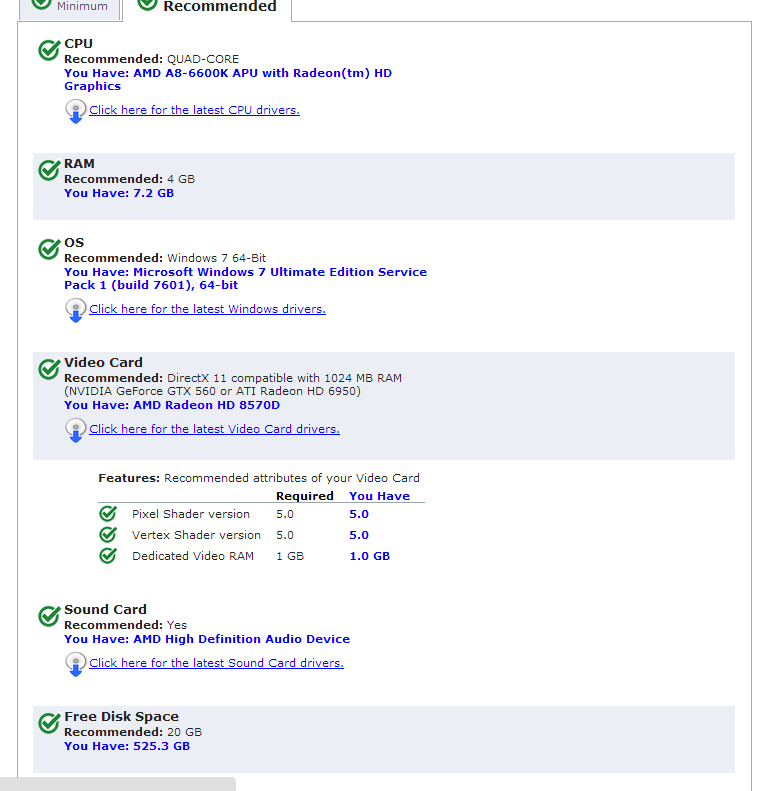
Task: Open the latest Windows drivers link
Action: pos(207,309)
